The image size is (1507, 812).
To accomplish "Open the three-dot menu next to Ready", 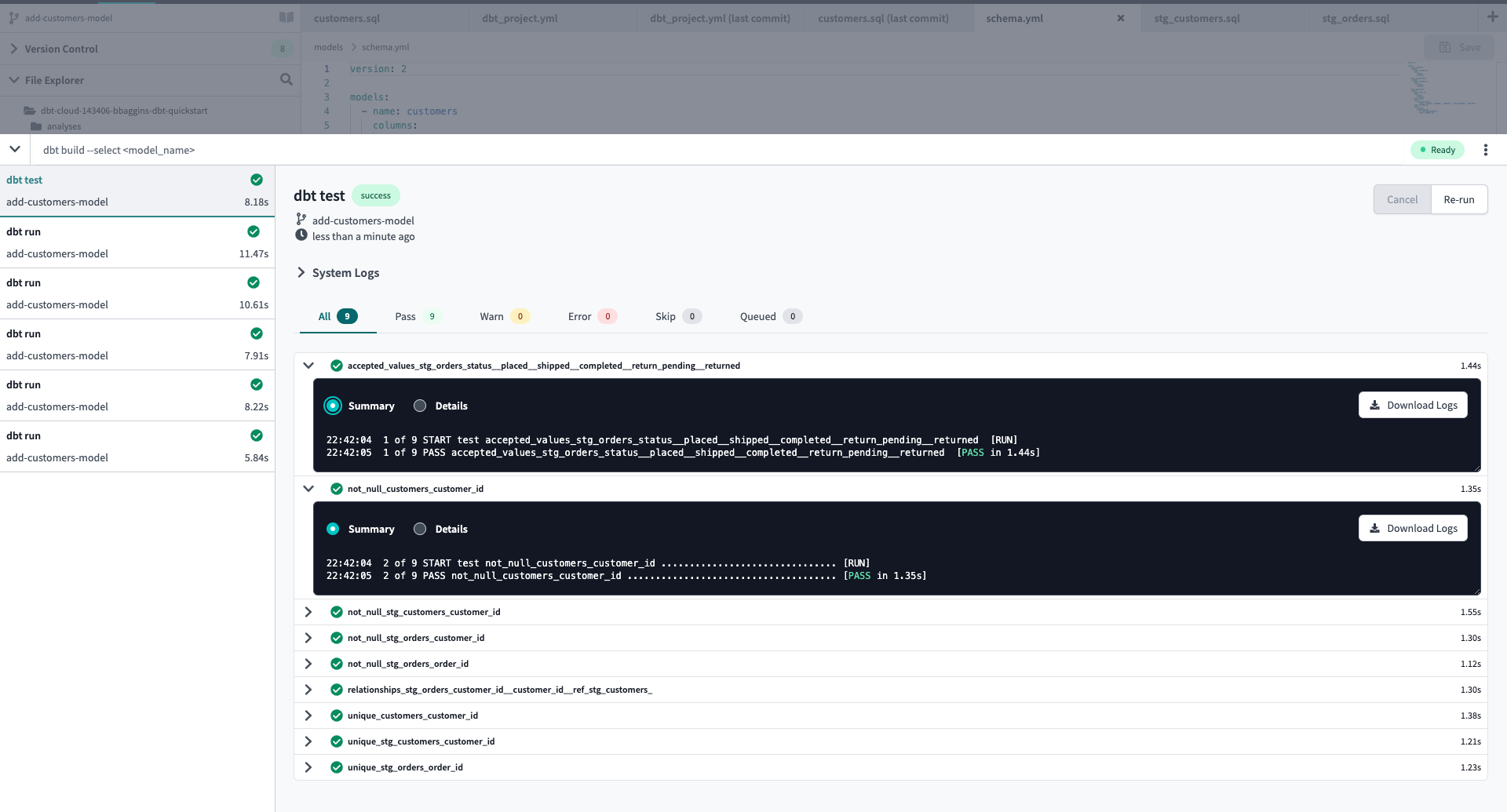I will [1485, 150].
